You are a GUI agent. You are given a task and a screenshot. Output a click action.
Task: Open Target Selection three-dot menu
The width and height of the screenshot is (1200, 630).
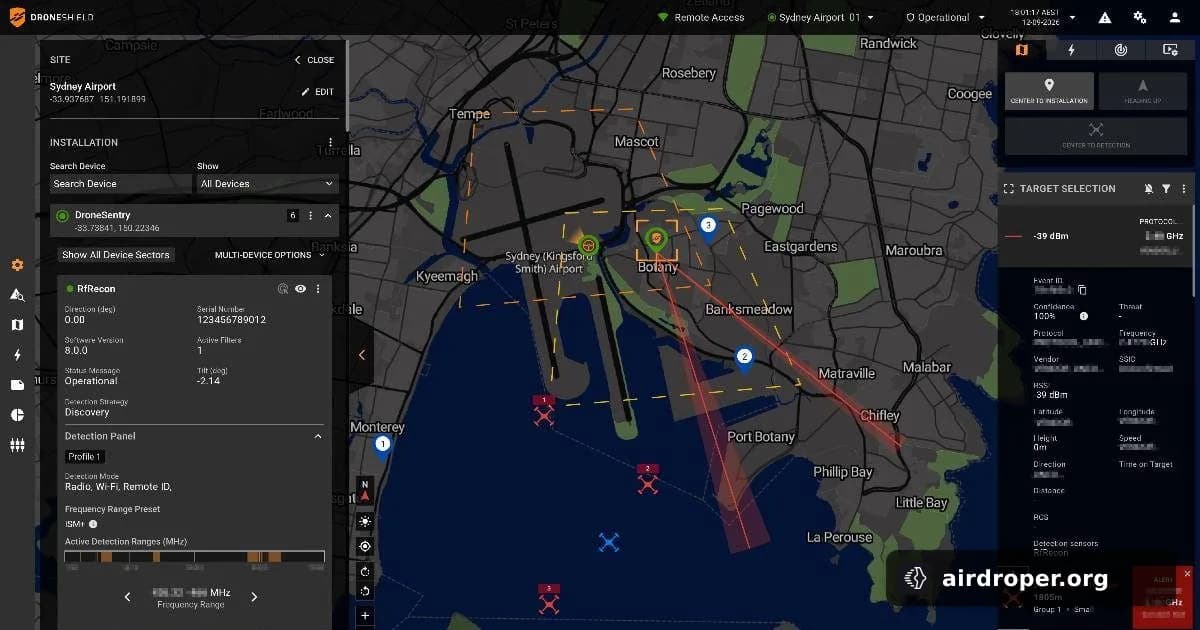1184,189
